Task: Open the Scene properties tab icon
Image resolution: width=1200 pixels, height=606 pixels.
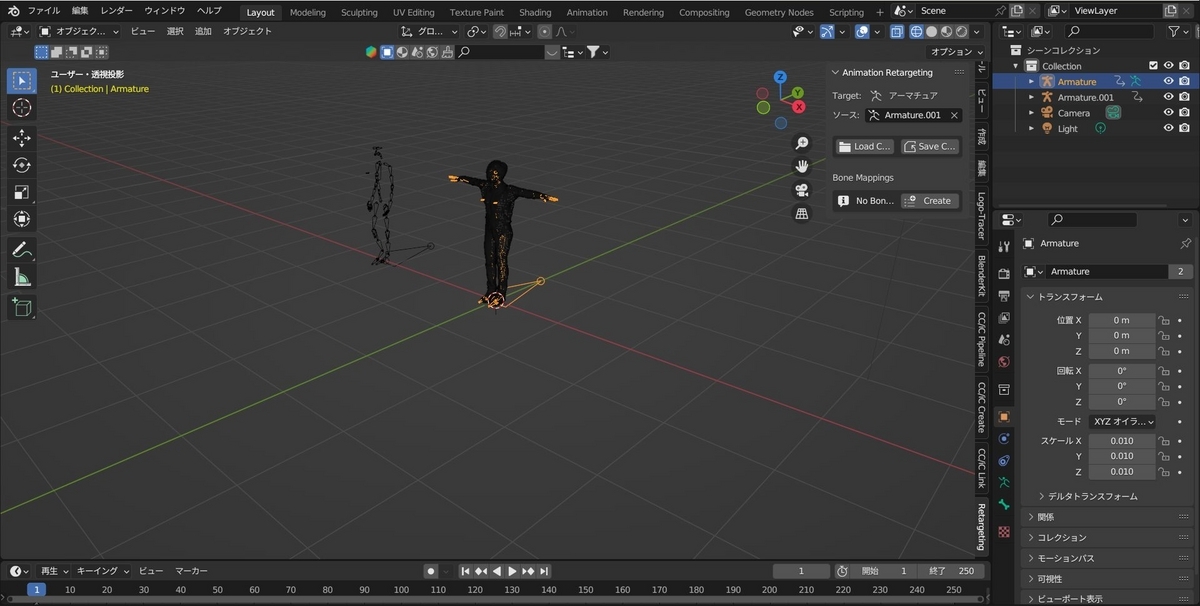Action: [x=1004, y=339]
